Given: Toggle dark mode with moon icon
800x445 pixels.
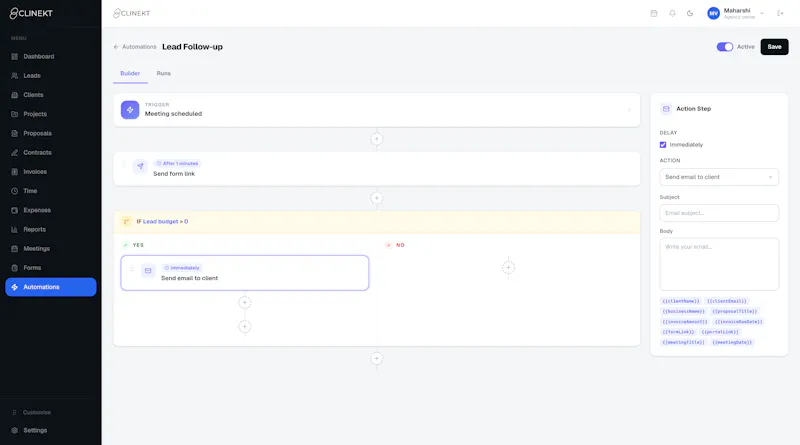Looking at the screenshot, I should [x=690, y=13].
